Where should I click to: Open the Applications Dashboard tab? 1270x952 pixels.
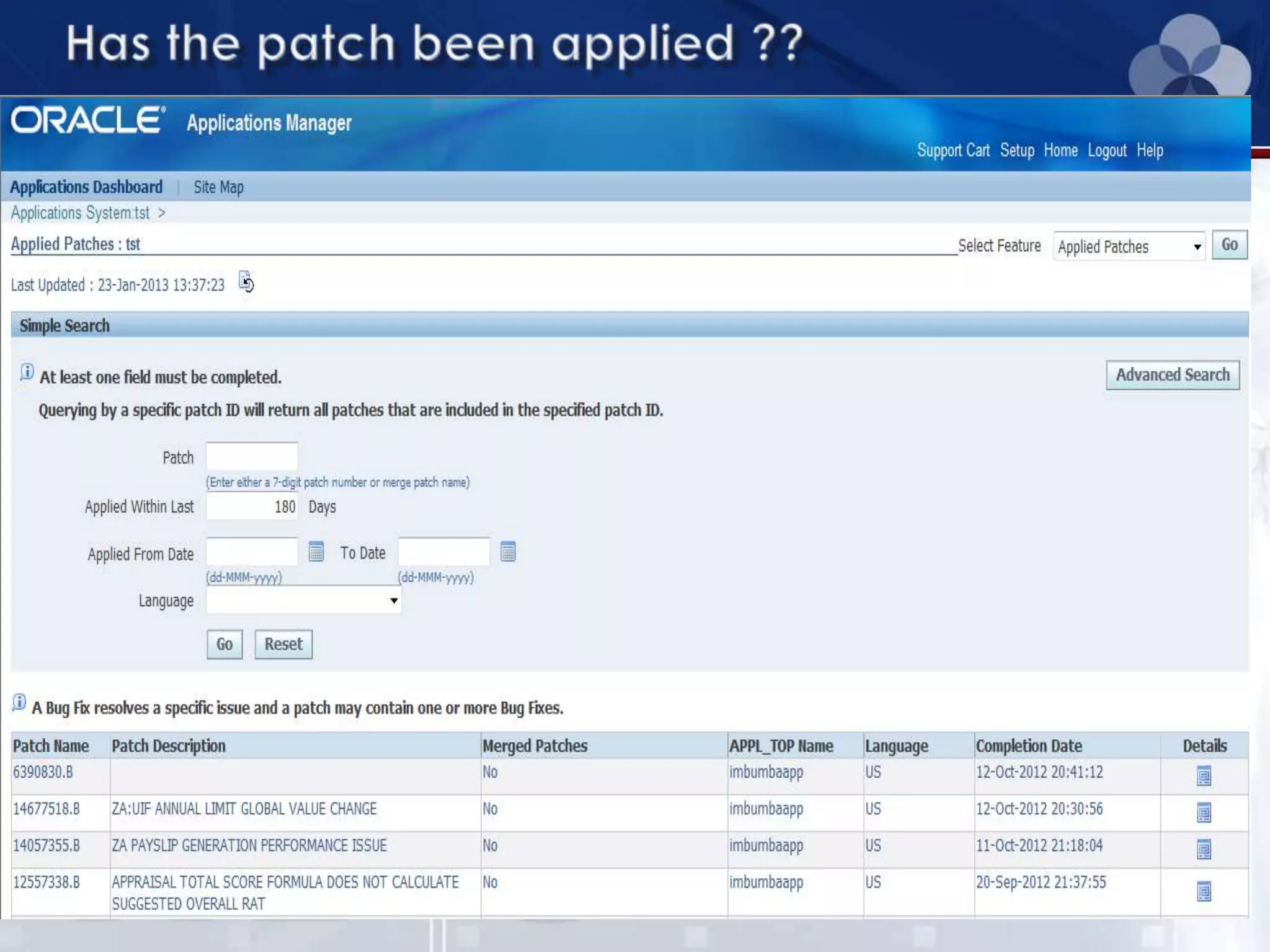tap(86, 187)
